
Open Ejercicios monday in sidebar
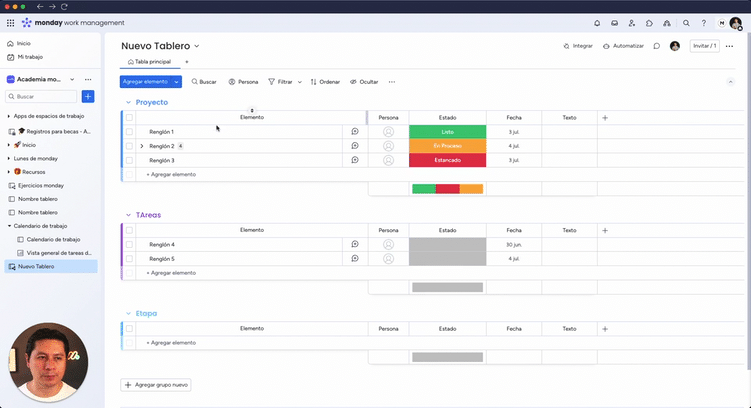pos(40,185)
